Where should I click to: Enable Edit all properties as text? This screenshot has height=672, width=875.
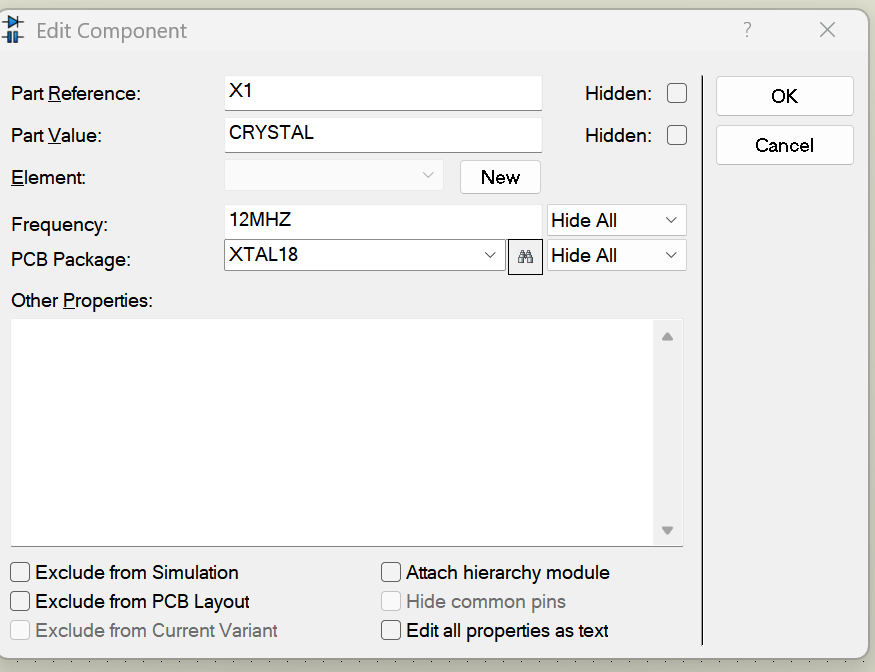[391, 631]
